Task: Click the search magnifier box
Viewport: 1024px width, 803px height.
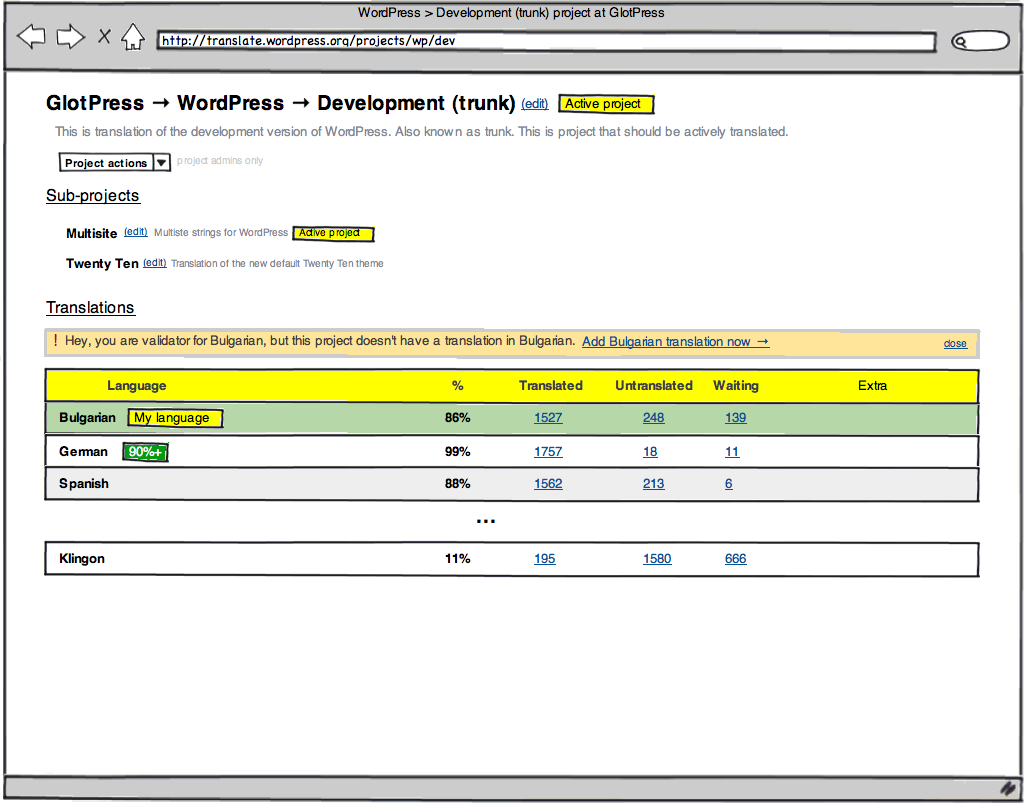Action: (x=979, y=41)
